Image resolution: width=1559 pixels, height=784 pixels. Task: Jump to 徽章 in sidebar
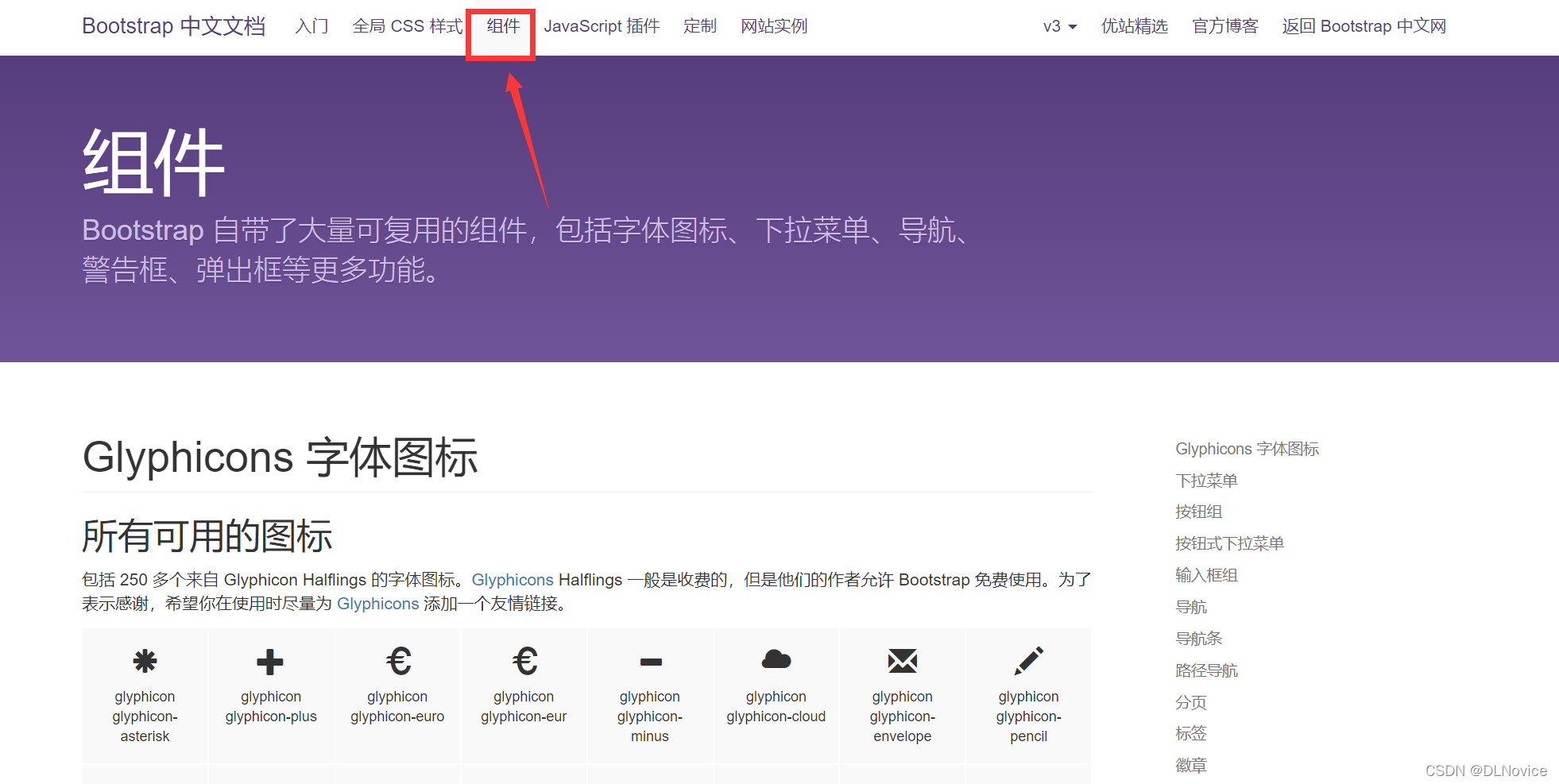coord(1190,765)
